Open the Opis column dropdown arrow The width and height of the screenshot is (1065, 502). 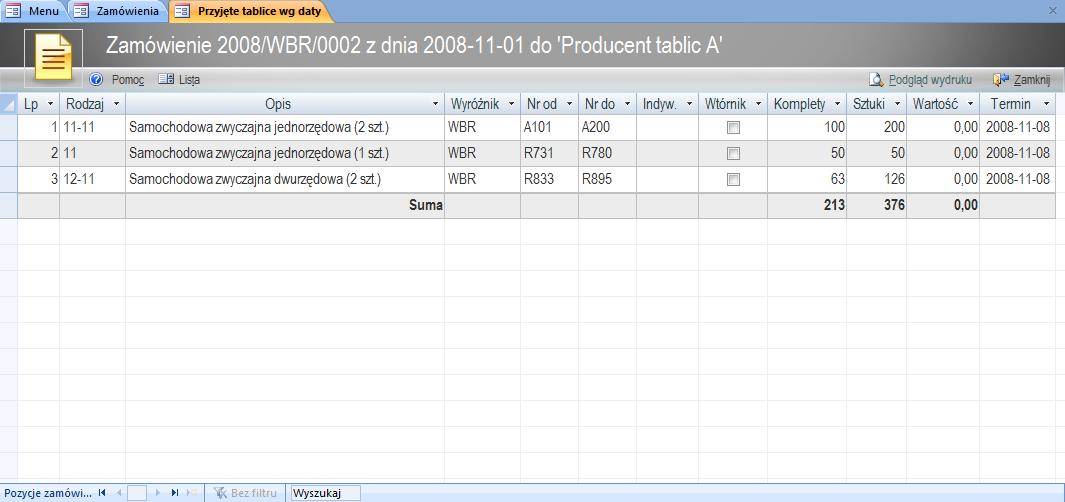click(435, 104)
